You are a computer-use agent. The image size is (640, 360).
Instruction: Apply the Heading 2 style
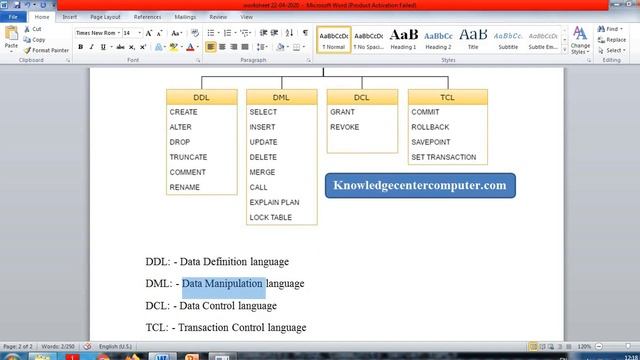(438, 40)
